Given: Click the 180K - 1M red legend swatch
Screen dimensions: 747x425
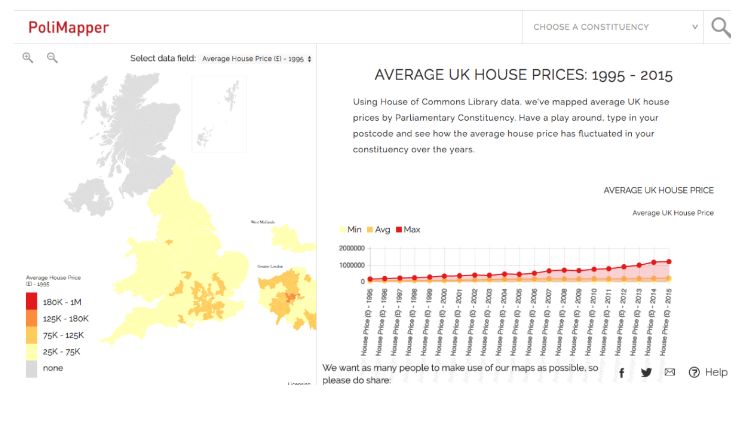Looking at the screenshot, I should pyautogui.click(x=33, y=301).
